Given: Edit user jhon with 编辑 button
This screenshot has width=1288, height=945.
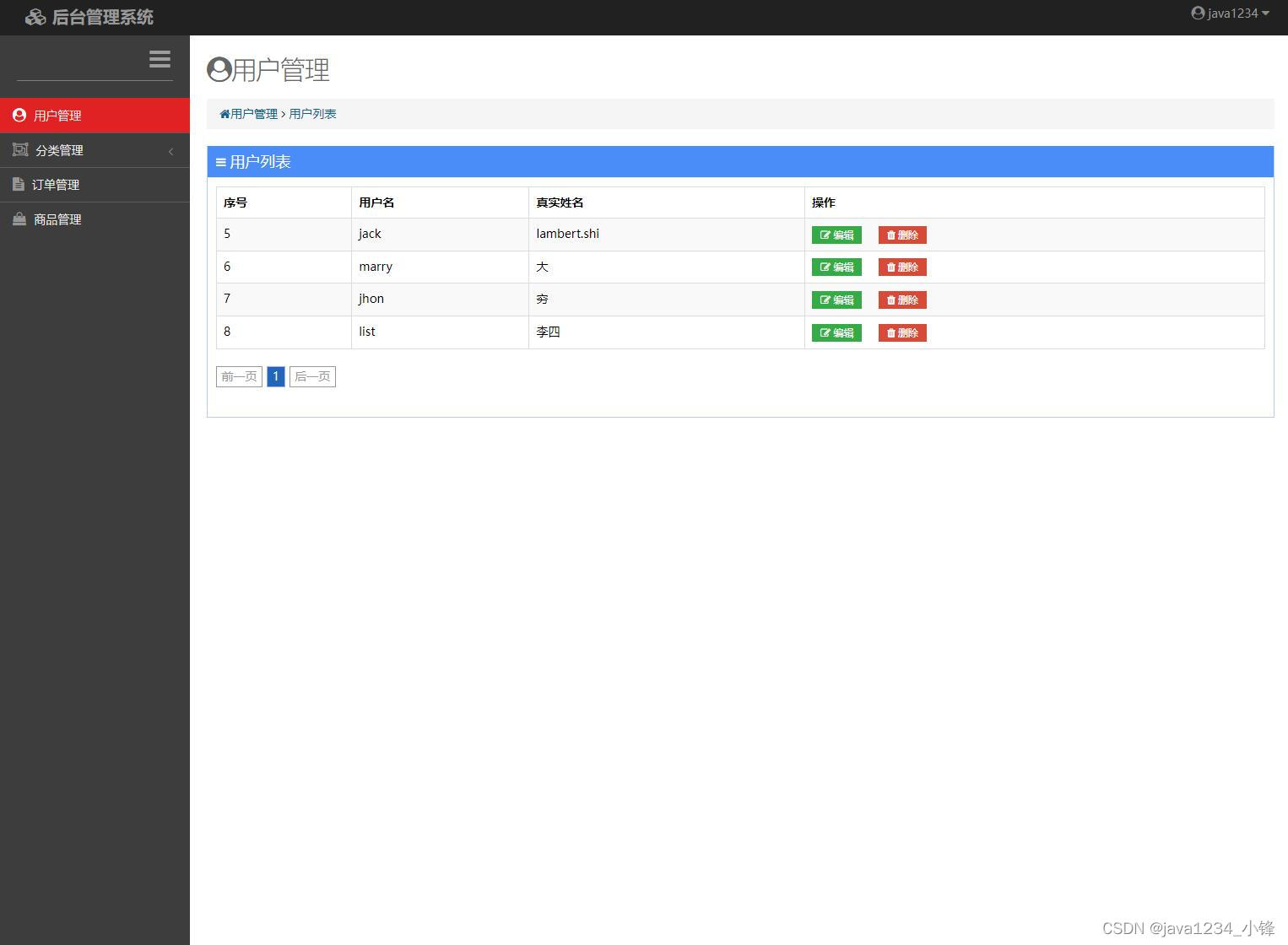Looking at the screenshot, I should 836,300.
